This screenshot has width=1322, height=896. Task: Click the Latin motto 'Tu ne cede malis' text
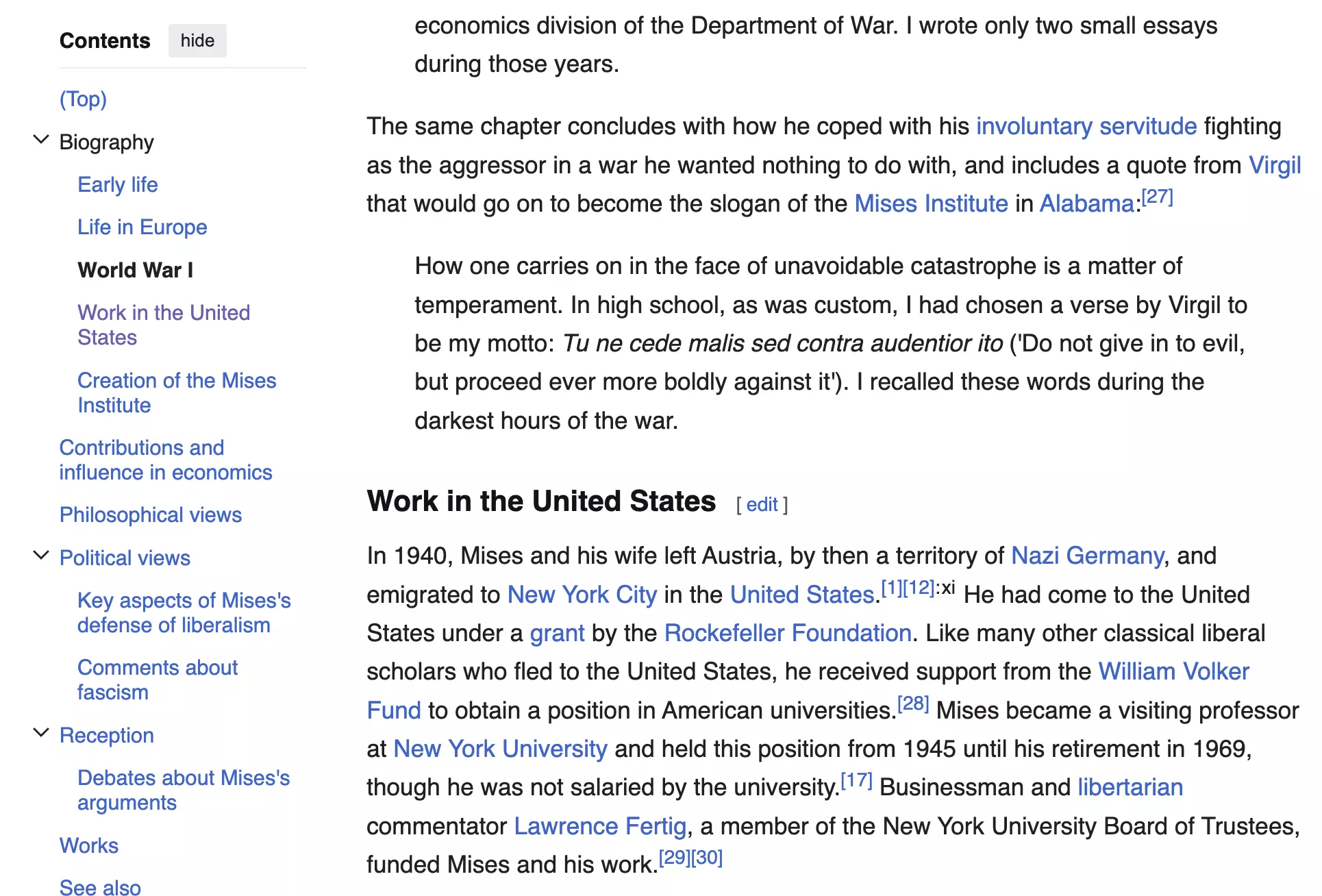pyautogui.click(x=782, y=344)
